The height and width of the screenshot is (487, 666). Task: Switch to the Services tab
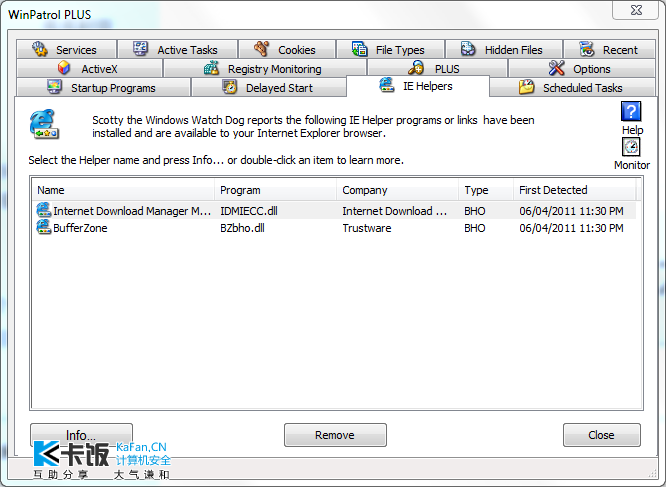click(x=66, y=49)
